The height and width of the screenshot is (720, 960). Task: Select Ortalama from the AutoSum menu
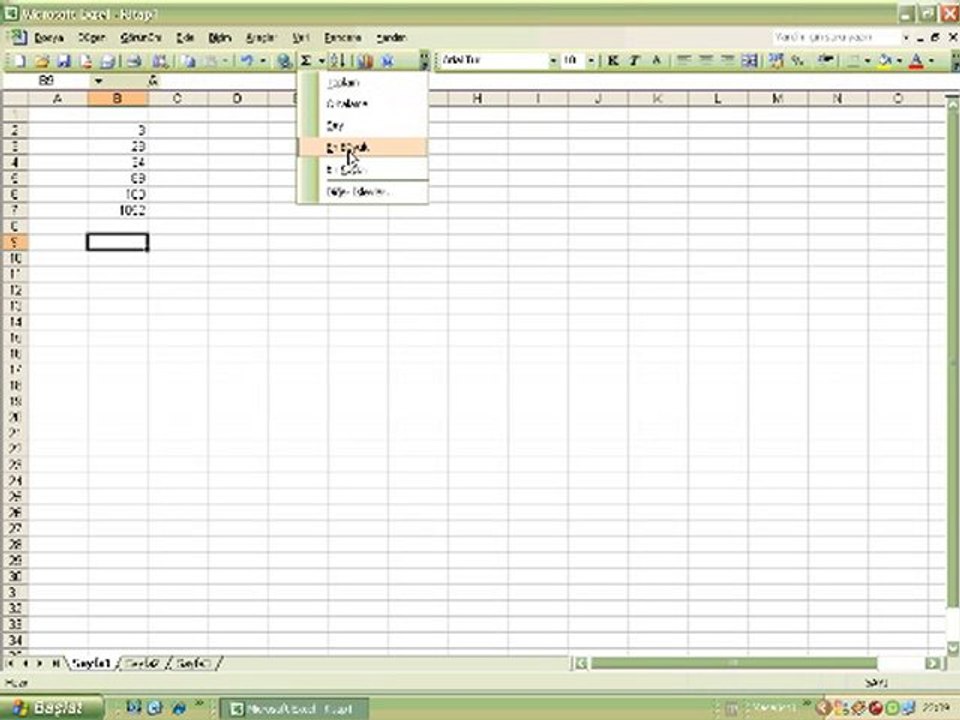[362, 104]
